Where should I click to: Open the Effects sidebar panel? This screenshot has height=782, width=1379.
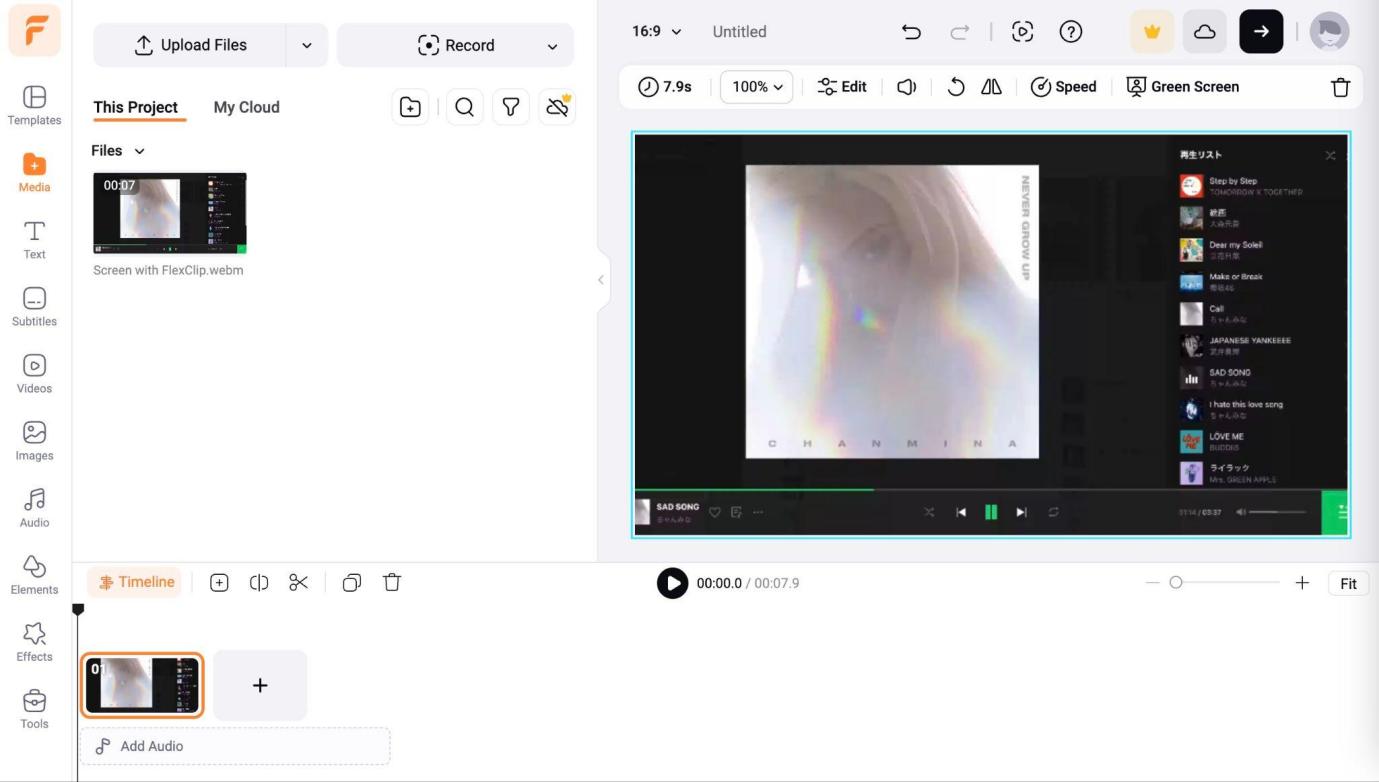tap(34, 642)
